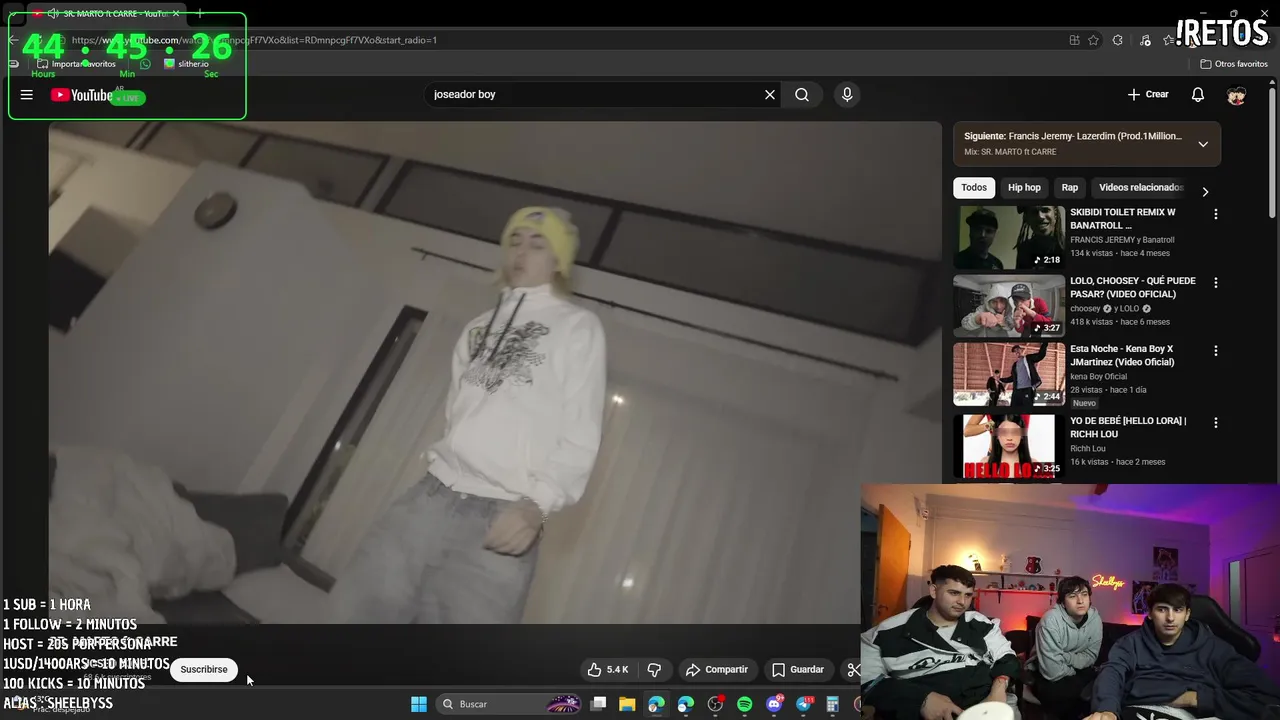Clear the search box with the X
Viewport: 1280px width, 720px height.
pyautogui.click(x=770, y=95)
